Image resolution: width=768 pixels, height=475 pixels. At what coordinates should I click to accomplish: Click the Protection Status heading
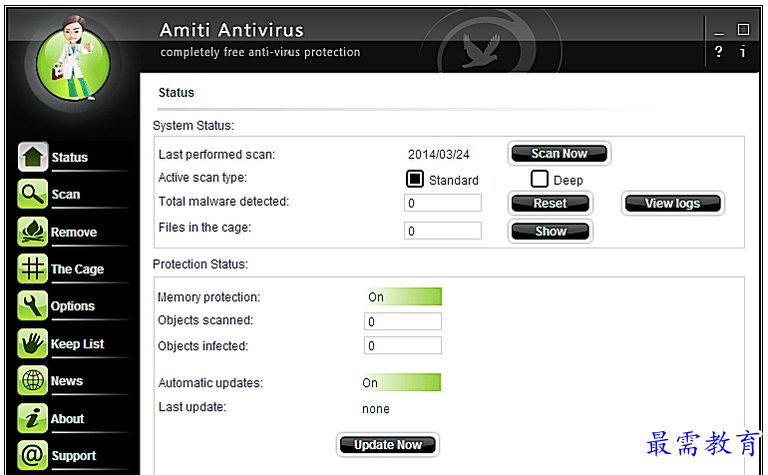200,264
